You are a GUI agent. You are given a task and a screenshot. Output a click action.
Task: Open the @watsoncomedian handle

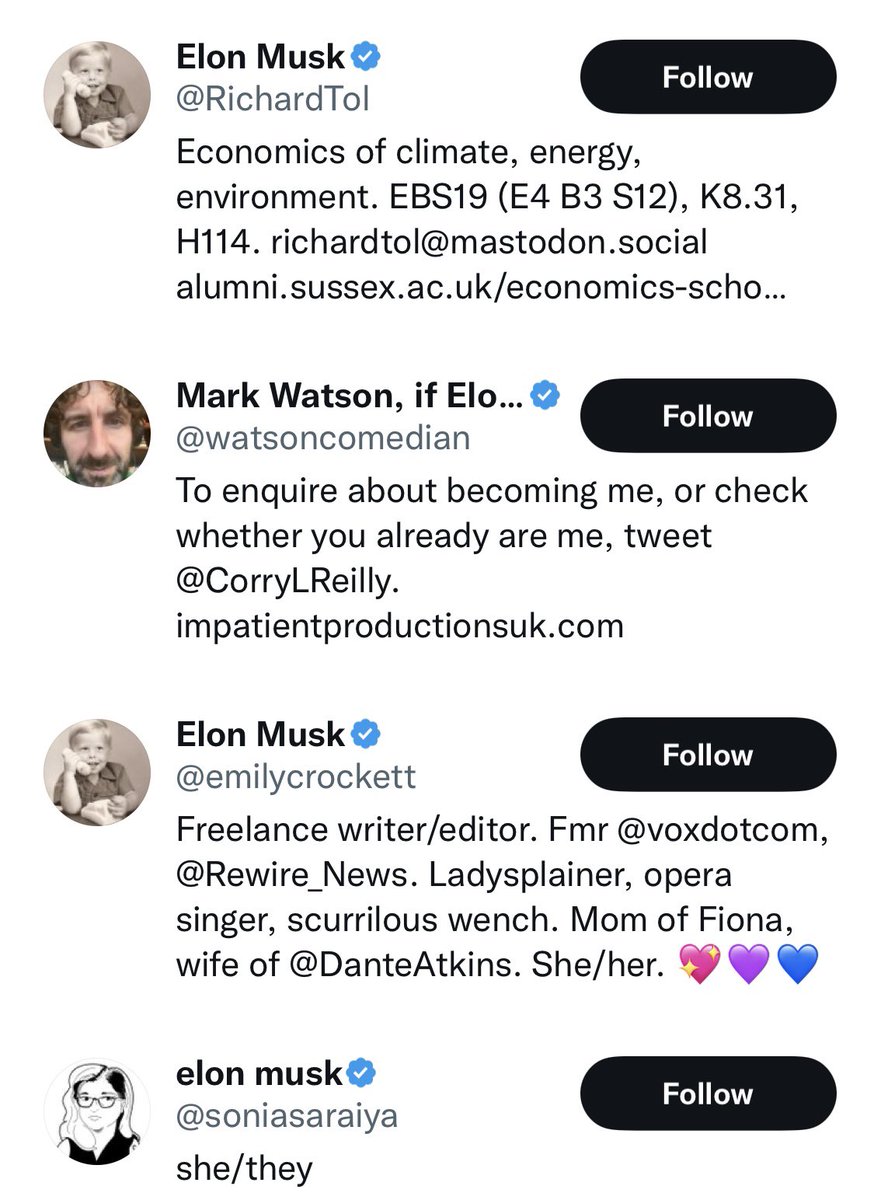322,438
